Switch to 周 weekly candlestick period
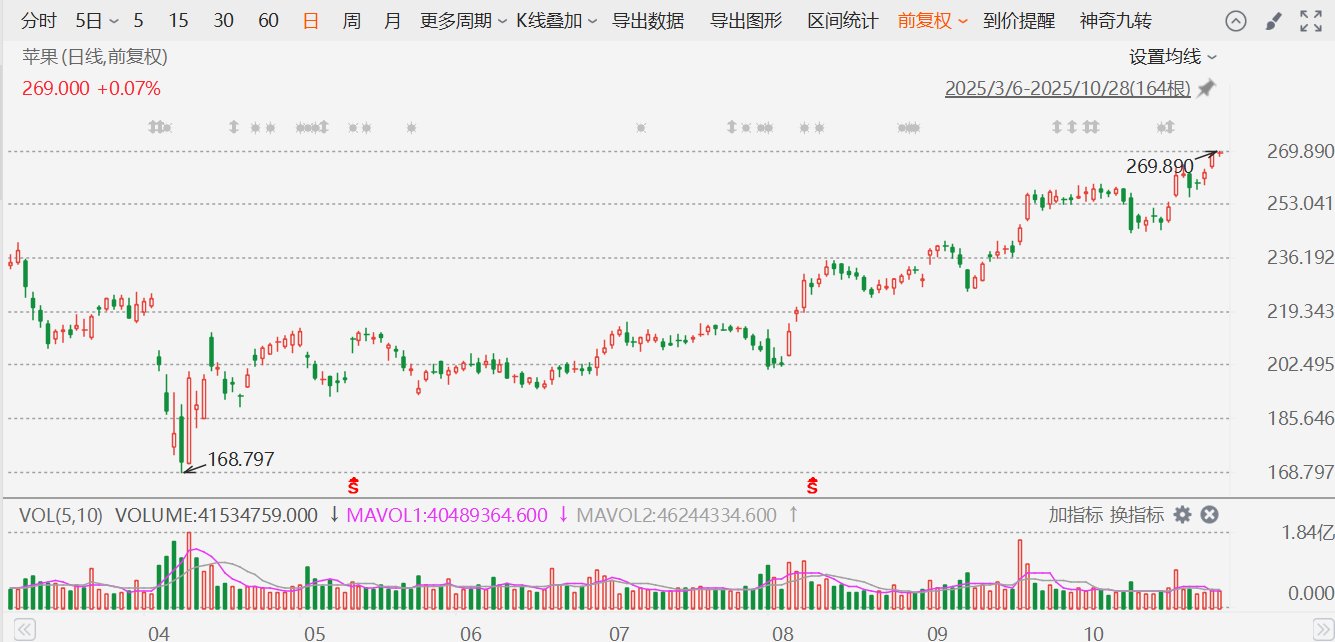Image resolution: width=1335 pixels, height=642 pixels. (351, 21)
